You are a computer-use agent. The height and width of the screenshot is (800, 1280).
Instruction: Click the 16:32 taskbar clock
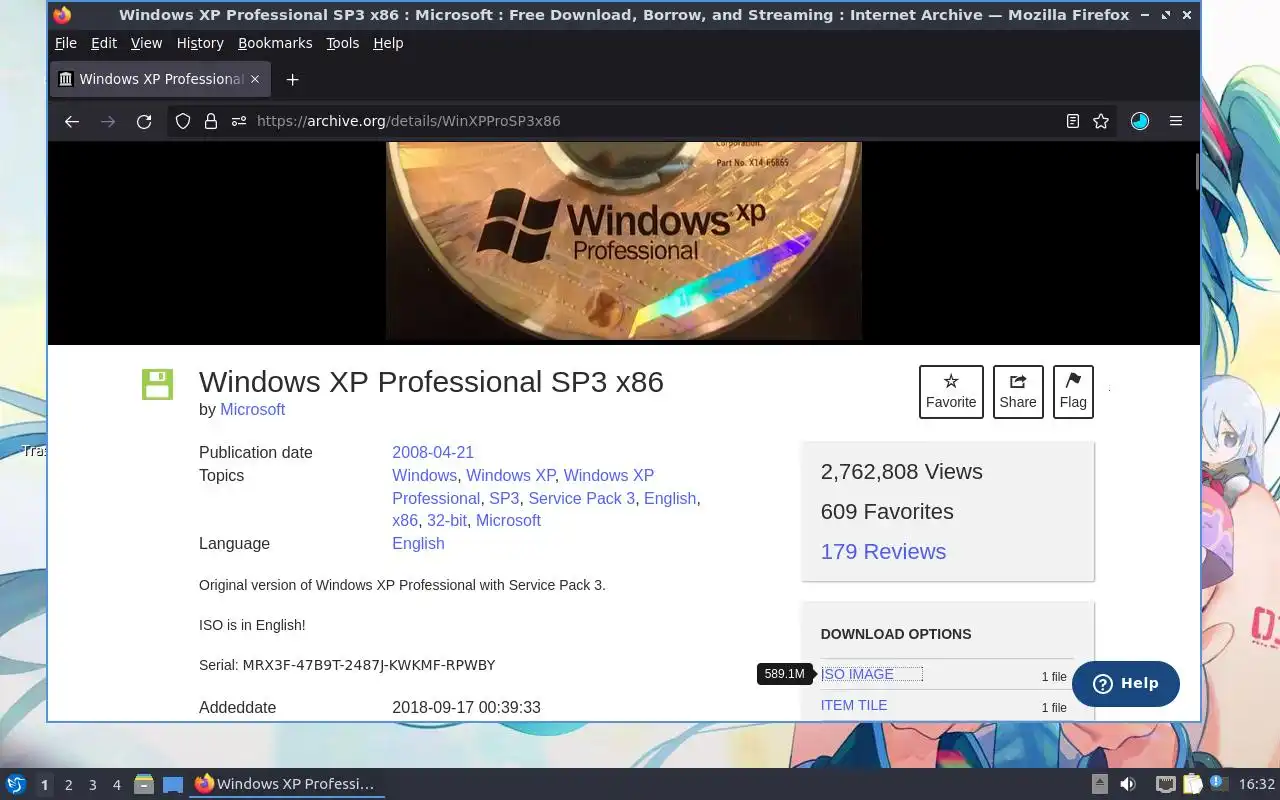(1257, 785)
